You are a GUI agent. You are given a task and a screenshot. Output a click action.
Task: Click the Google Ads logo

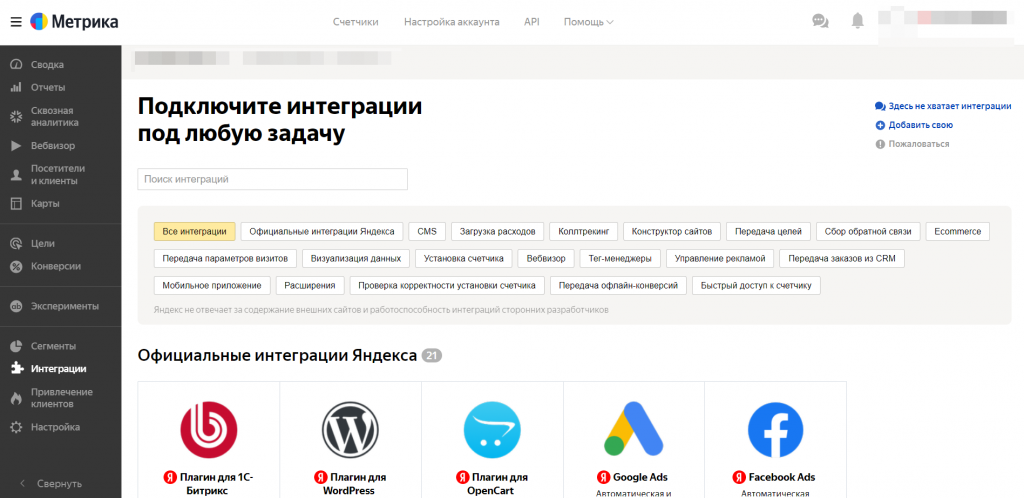633,429
